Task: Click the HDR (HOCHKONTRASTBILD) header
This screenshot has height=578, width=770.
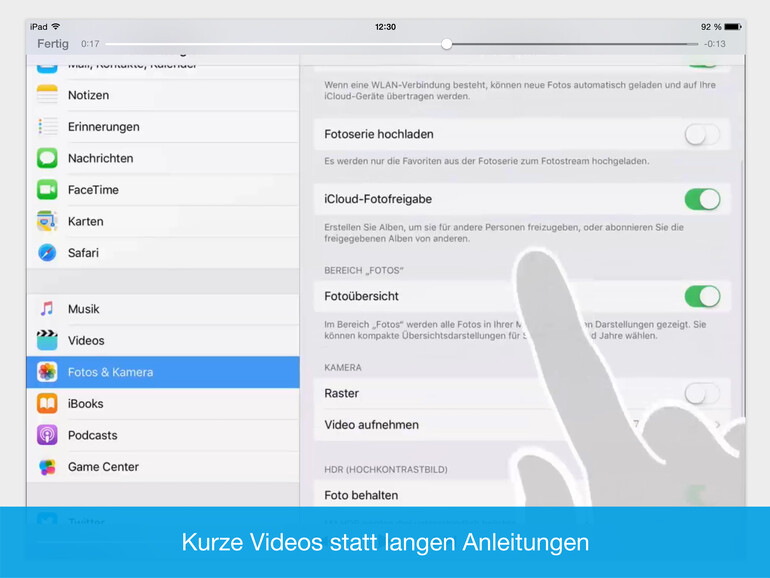Action: click(386, 469)
